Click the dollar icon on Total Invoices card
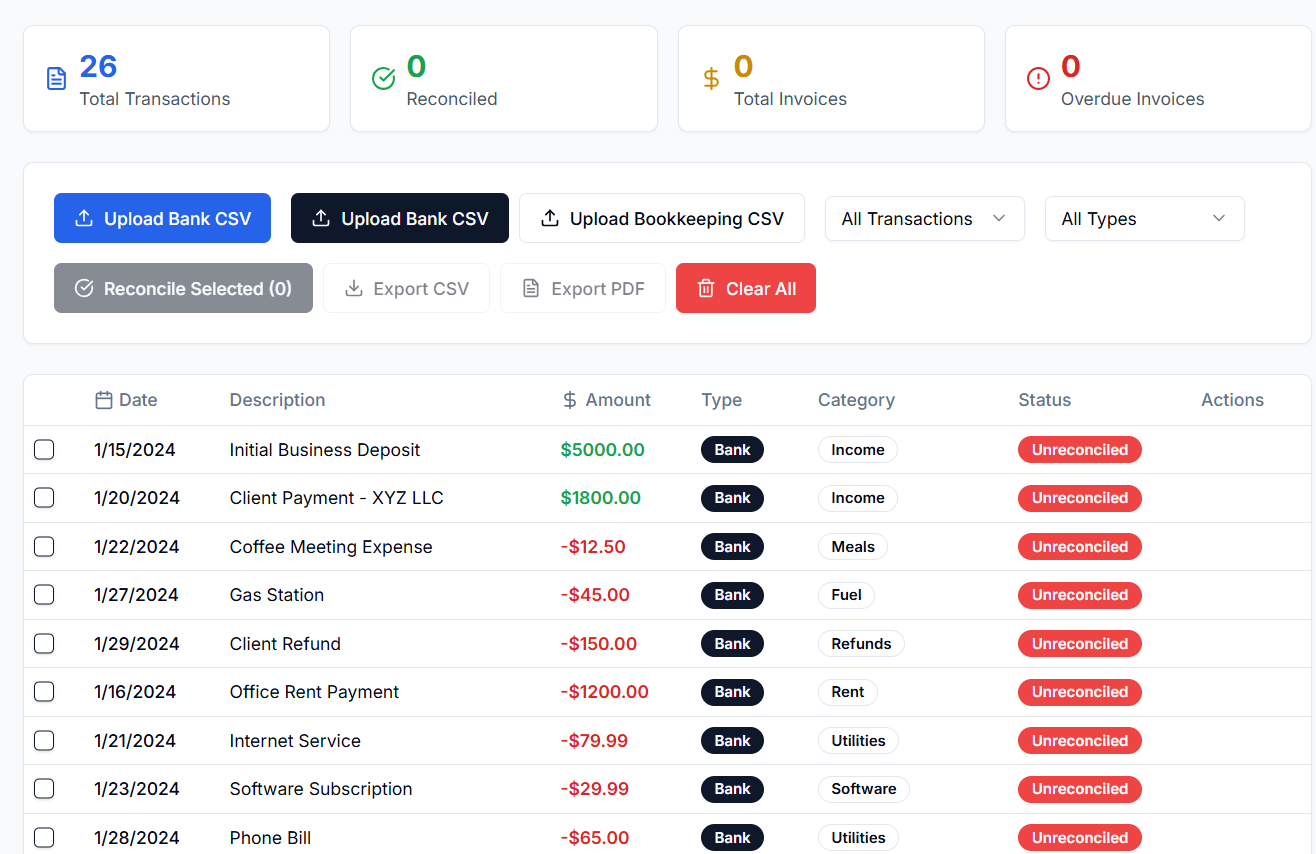The height and width of the screenshot is (854, 1316). (x=711, y=79)
